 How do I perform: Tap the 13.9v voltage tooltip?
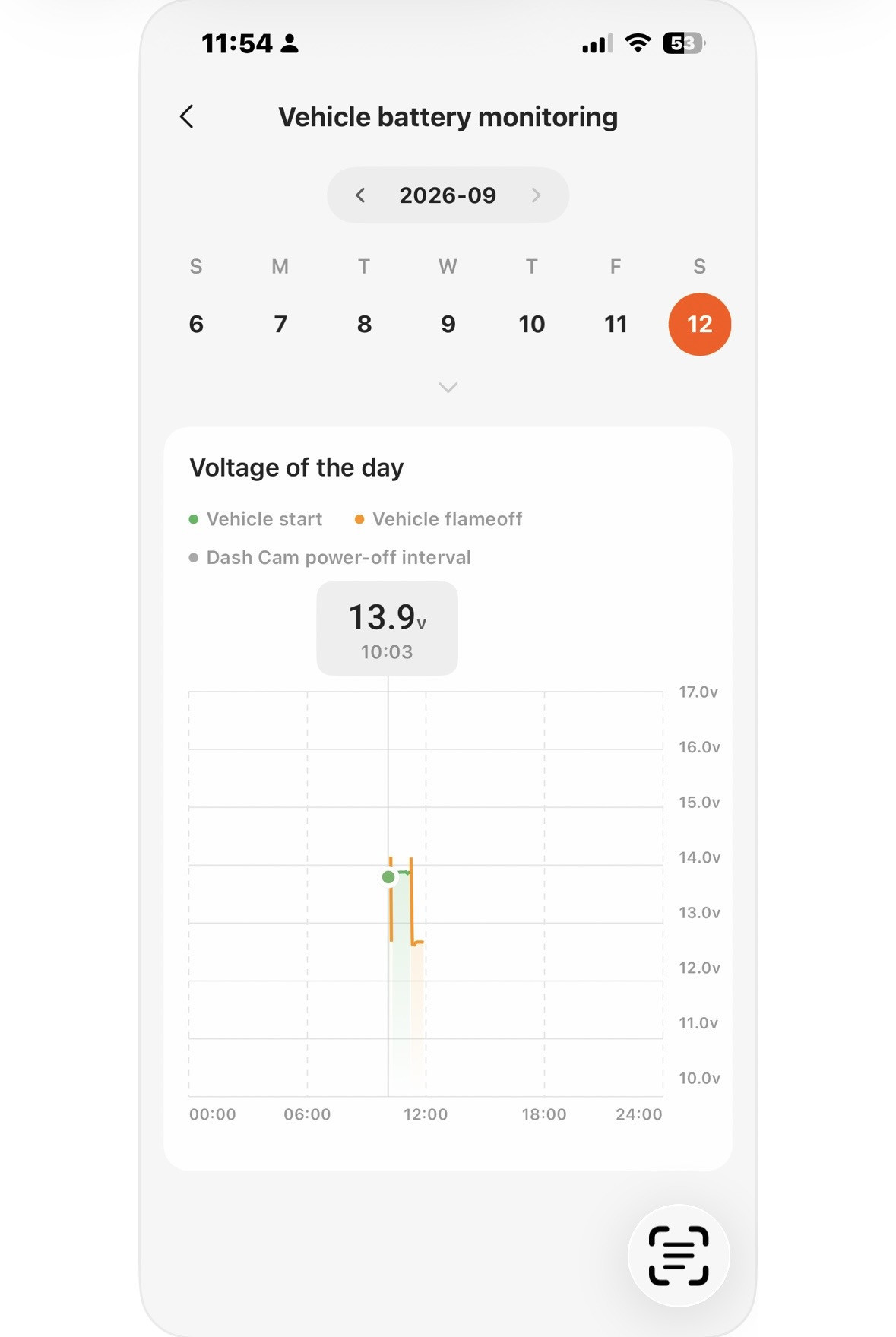point(388,629)
